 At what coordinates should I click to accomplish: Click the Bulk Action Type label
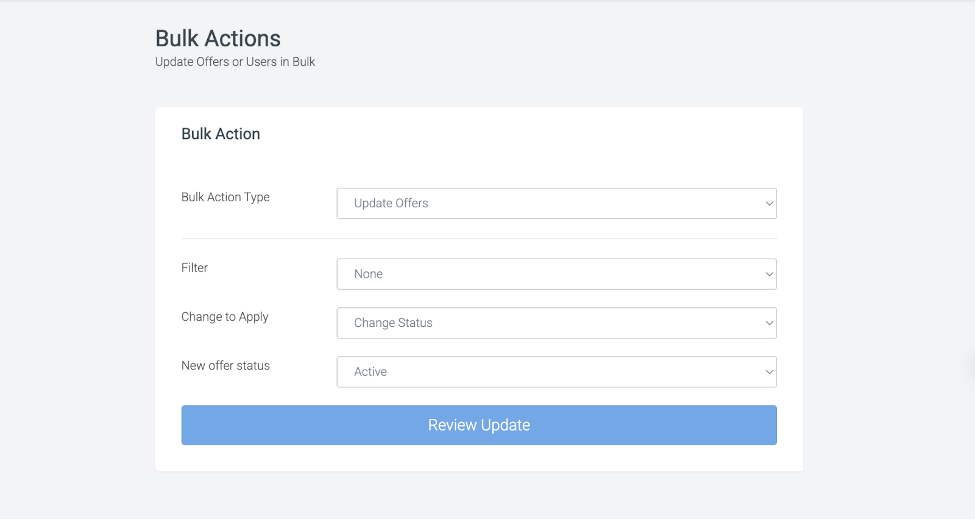pos(225,197)
